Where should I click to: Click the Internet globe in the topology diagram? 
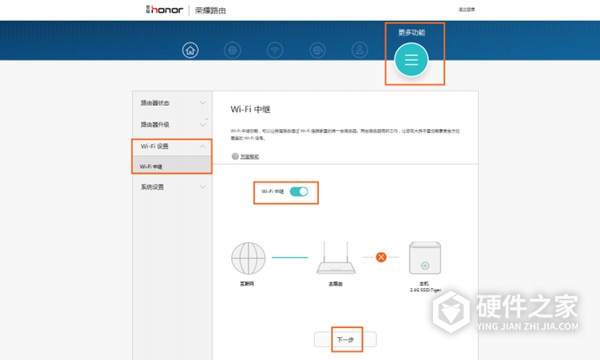[x=248, y=258]
